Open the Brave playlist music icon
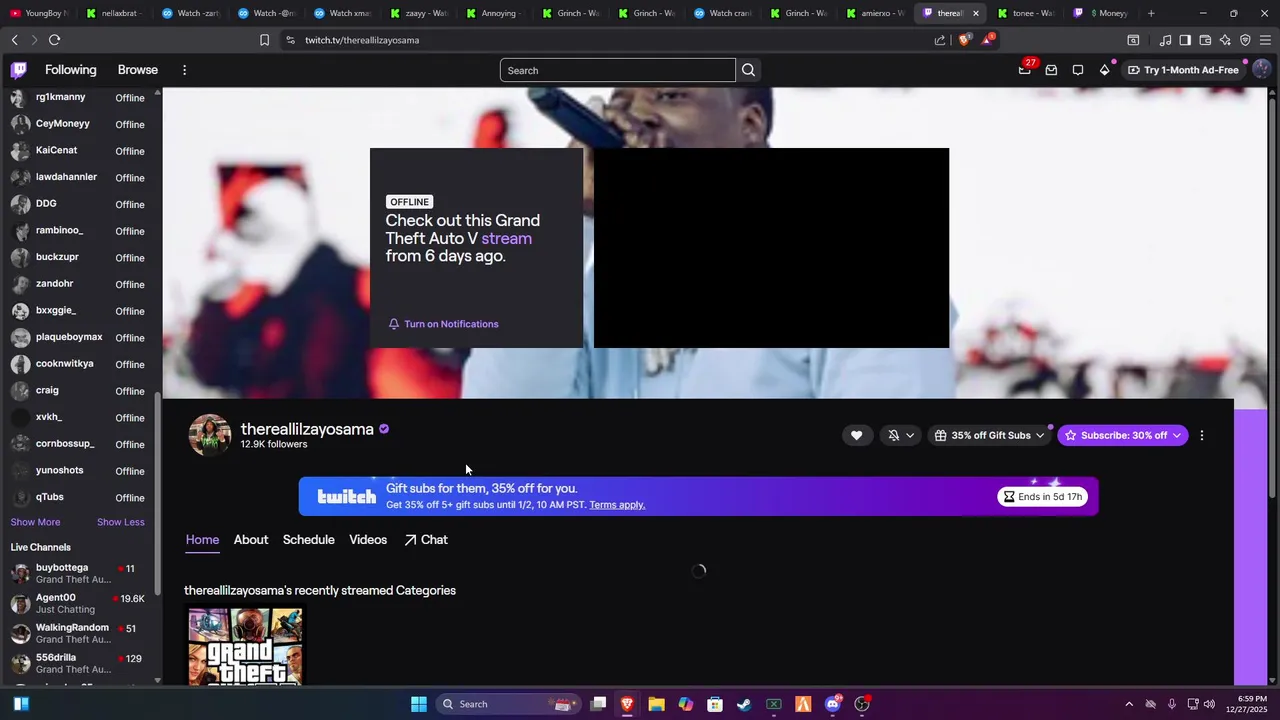The image size is (1280, 720). pos(1165,40)
